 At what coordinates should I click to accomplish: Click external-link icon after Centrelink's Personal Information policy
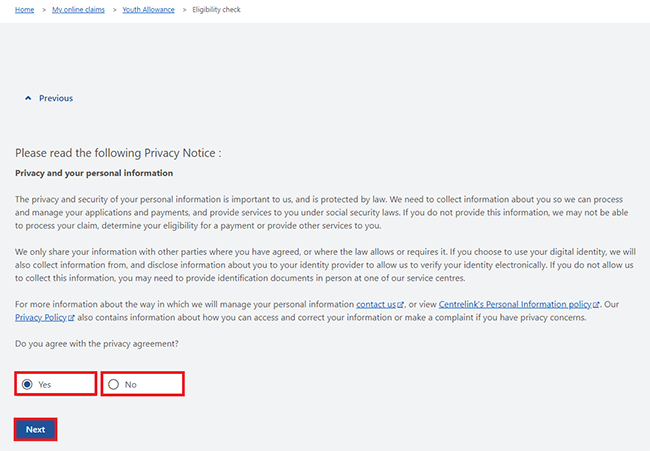point(596,305)
